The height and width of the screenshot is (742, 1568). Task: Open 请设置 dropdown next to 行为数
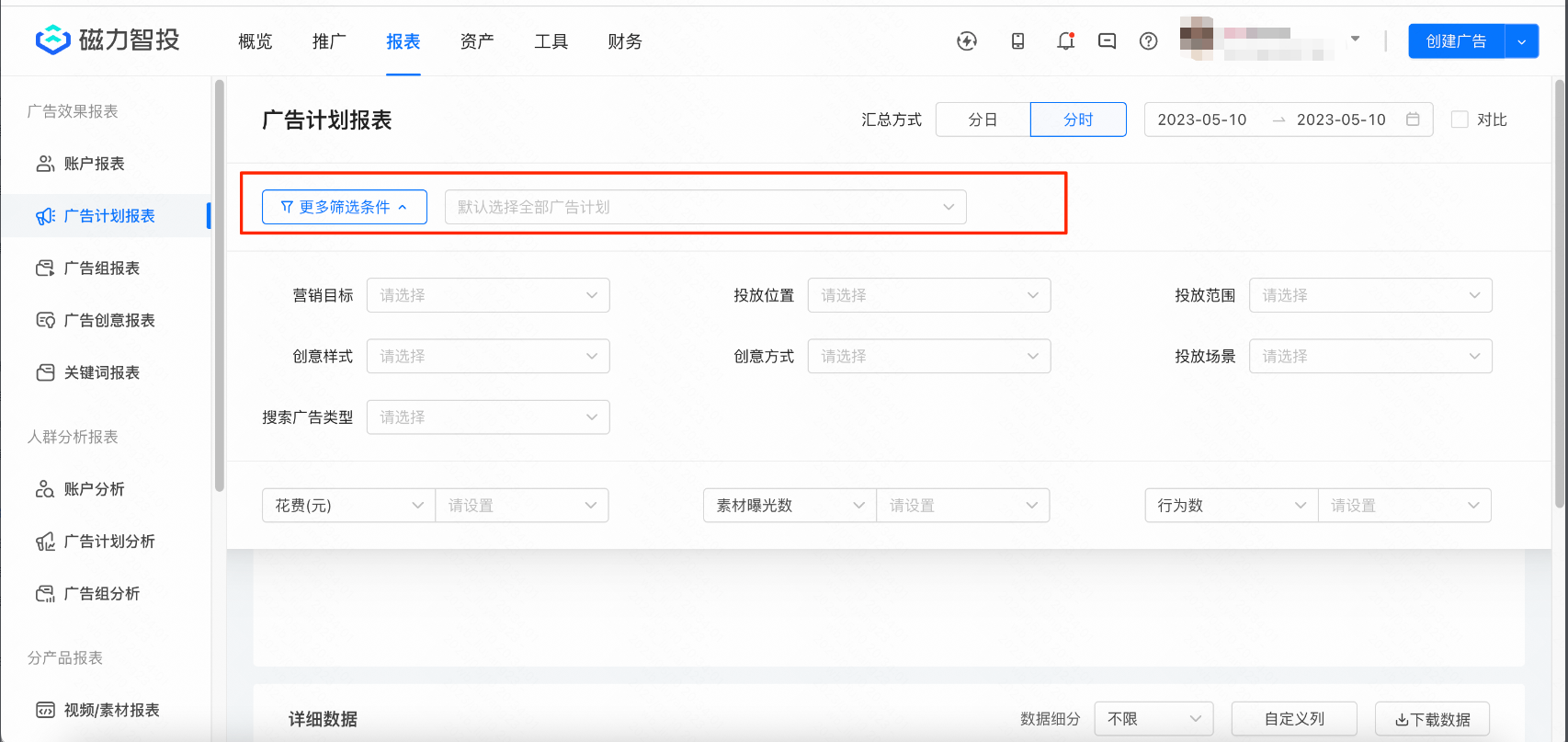[1404, 505]
